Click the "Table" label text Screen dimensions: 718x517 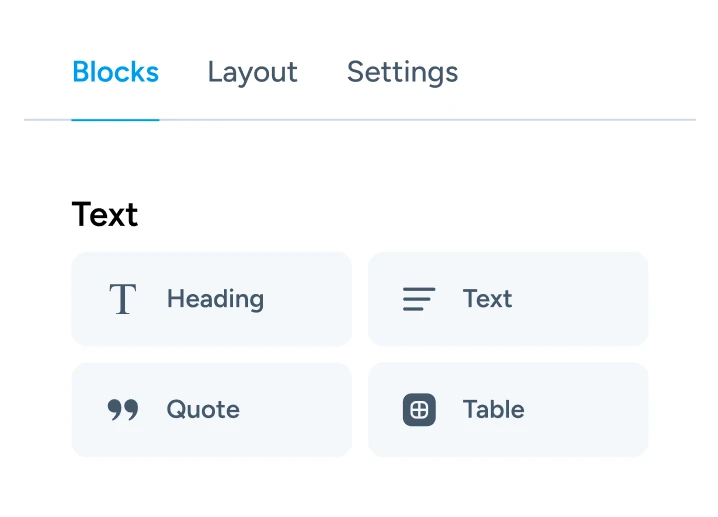pos(493,410)
